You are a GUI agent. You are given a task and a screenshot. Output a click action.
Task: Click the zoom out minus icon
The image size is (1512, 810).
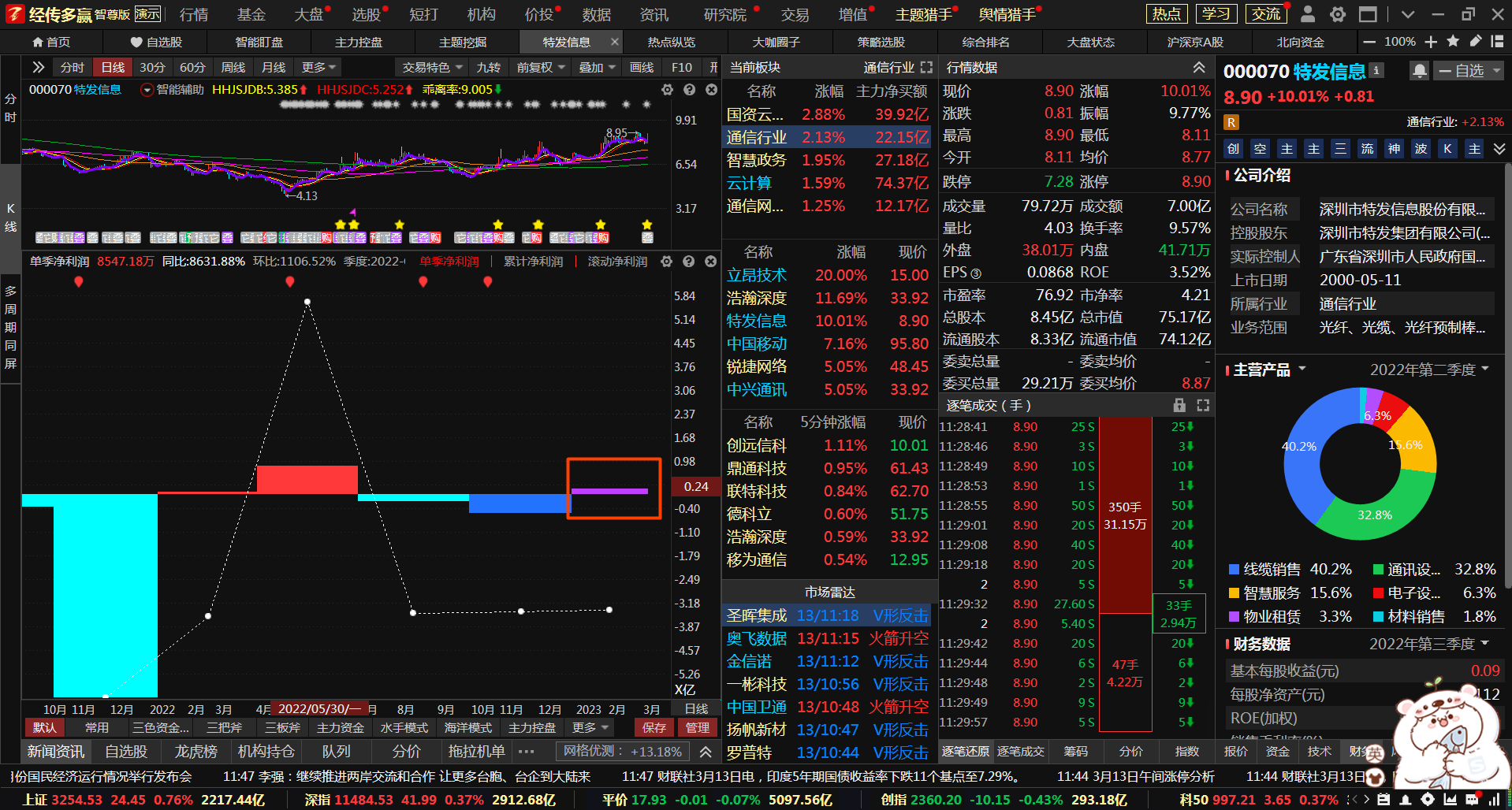(1369, 42)
